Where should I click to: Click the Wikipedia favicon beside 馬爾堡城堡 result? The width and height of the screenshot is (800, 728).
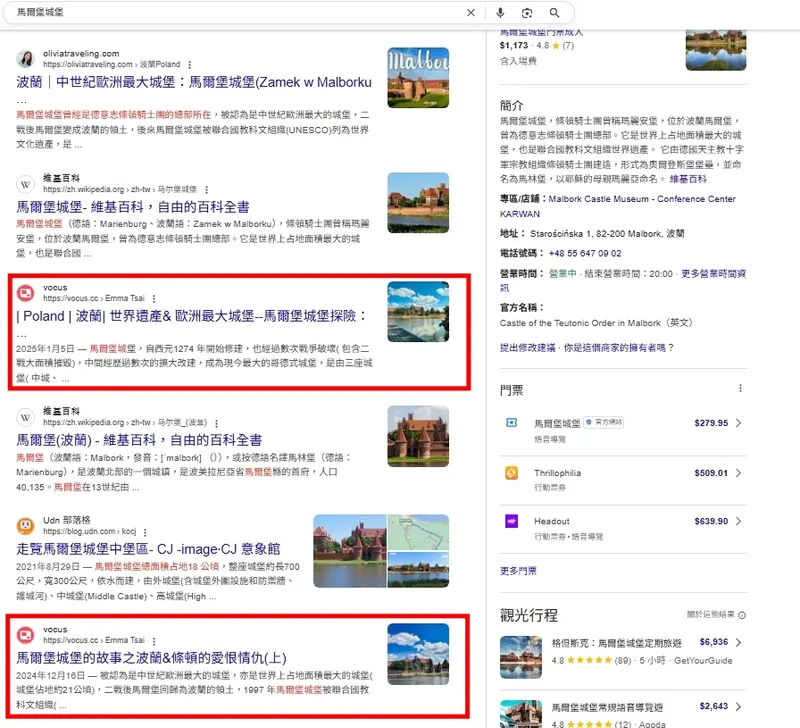point(26,184)
